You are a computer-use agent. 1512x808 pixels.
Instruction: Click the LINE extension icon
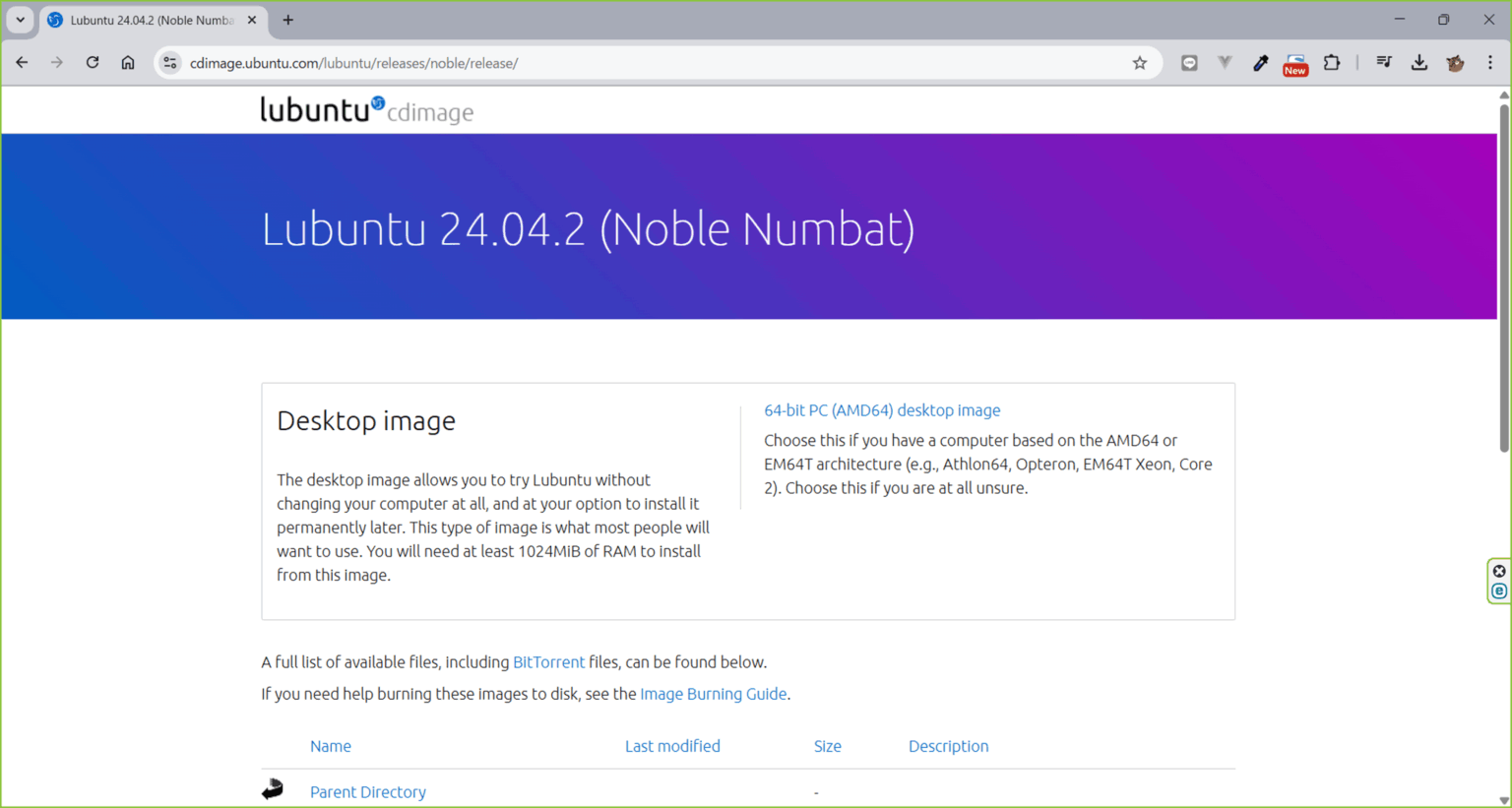1189,62
